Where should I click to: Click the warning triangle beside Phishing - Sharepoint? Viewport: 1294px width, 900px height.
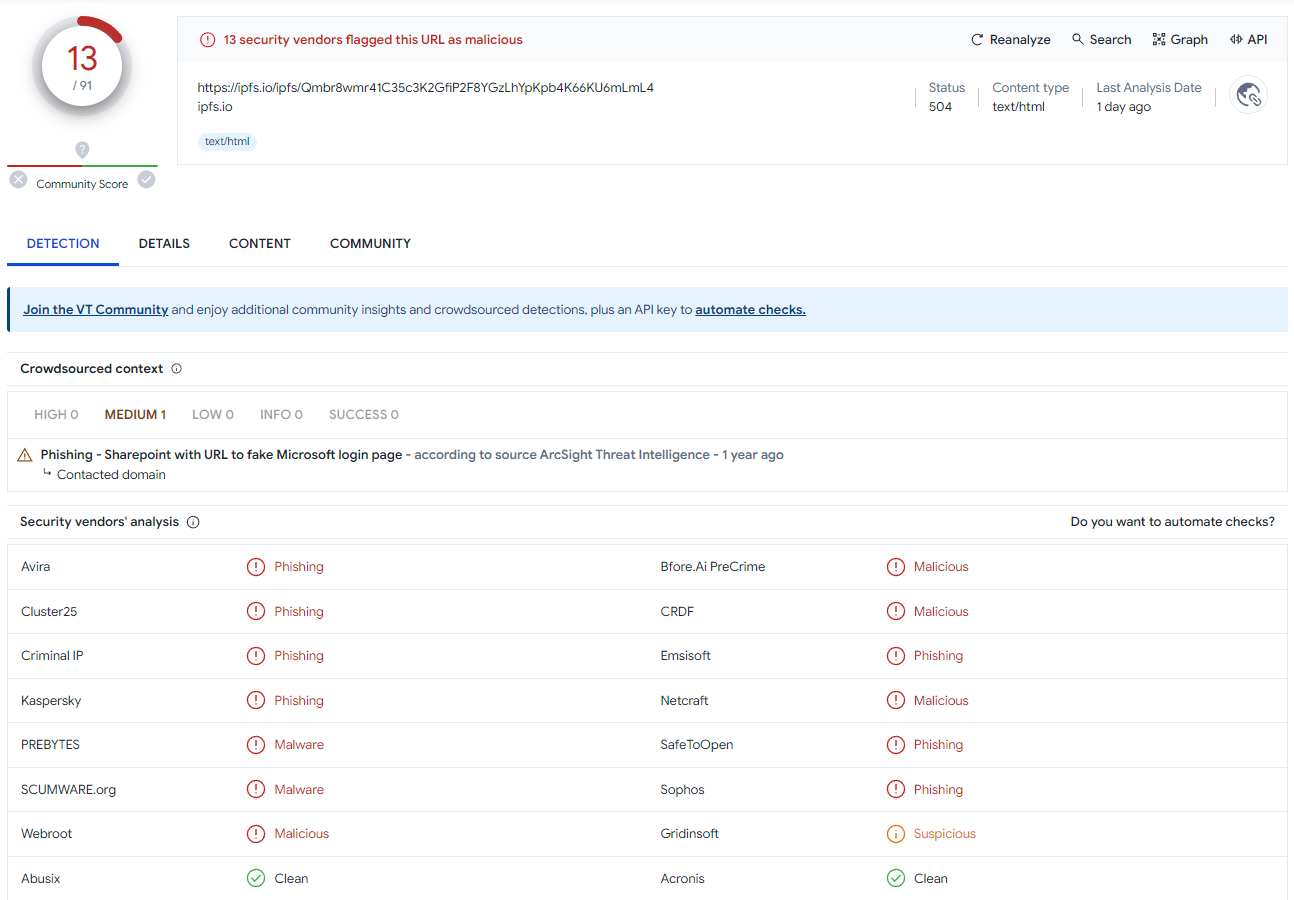tap(25, 455)
